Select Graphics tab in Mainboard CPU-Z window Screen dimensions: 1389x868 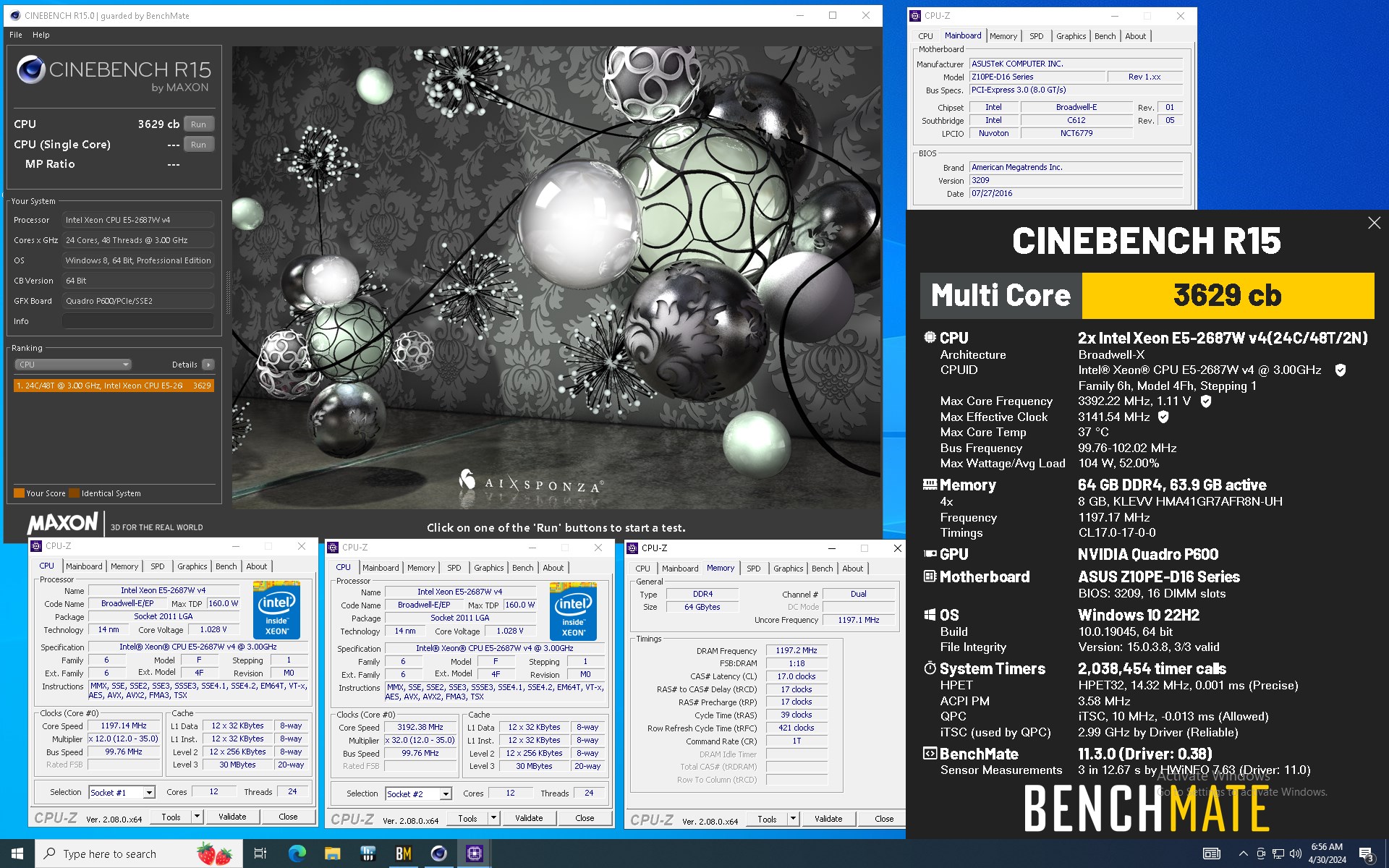click(1071, 36)
